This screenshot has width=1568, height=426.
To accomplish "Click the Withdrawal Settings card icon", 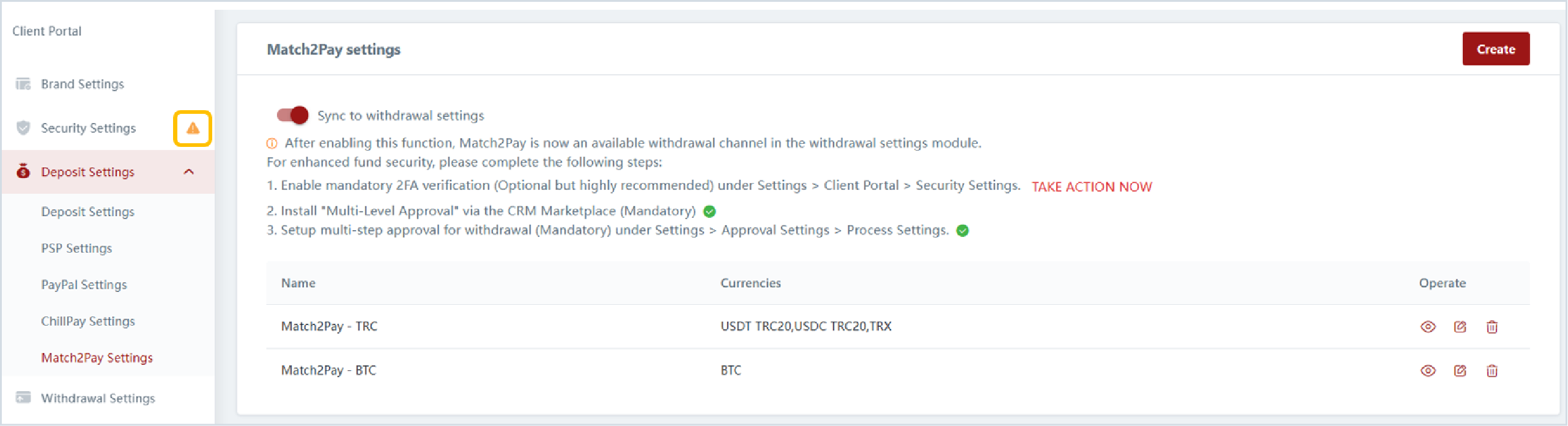I will 23,398.
